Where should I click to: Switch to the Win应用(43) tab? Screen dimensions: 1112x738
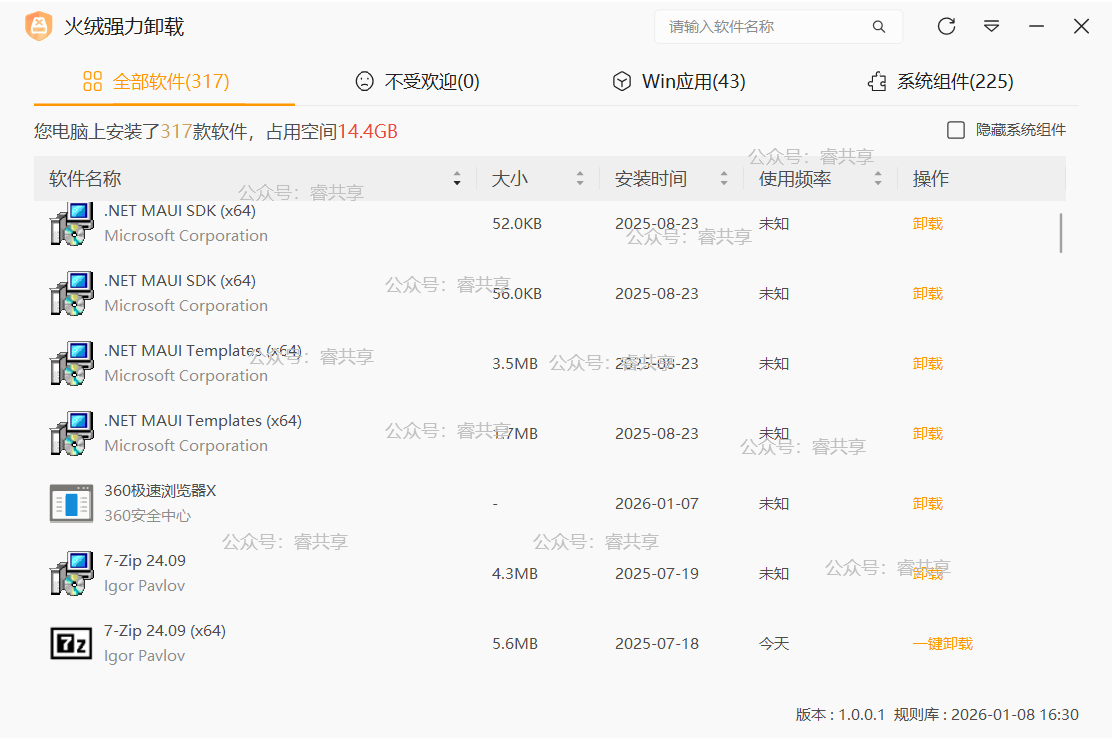point(679,82)
